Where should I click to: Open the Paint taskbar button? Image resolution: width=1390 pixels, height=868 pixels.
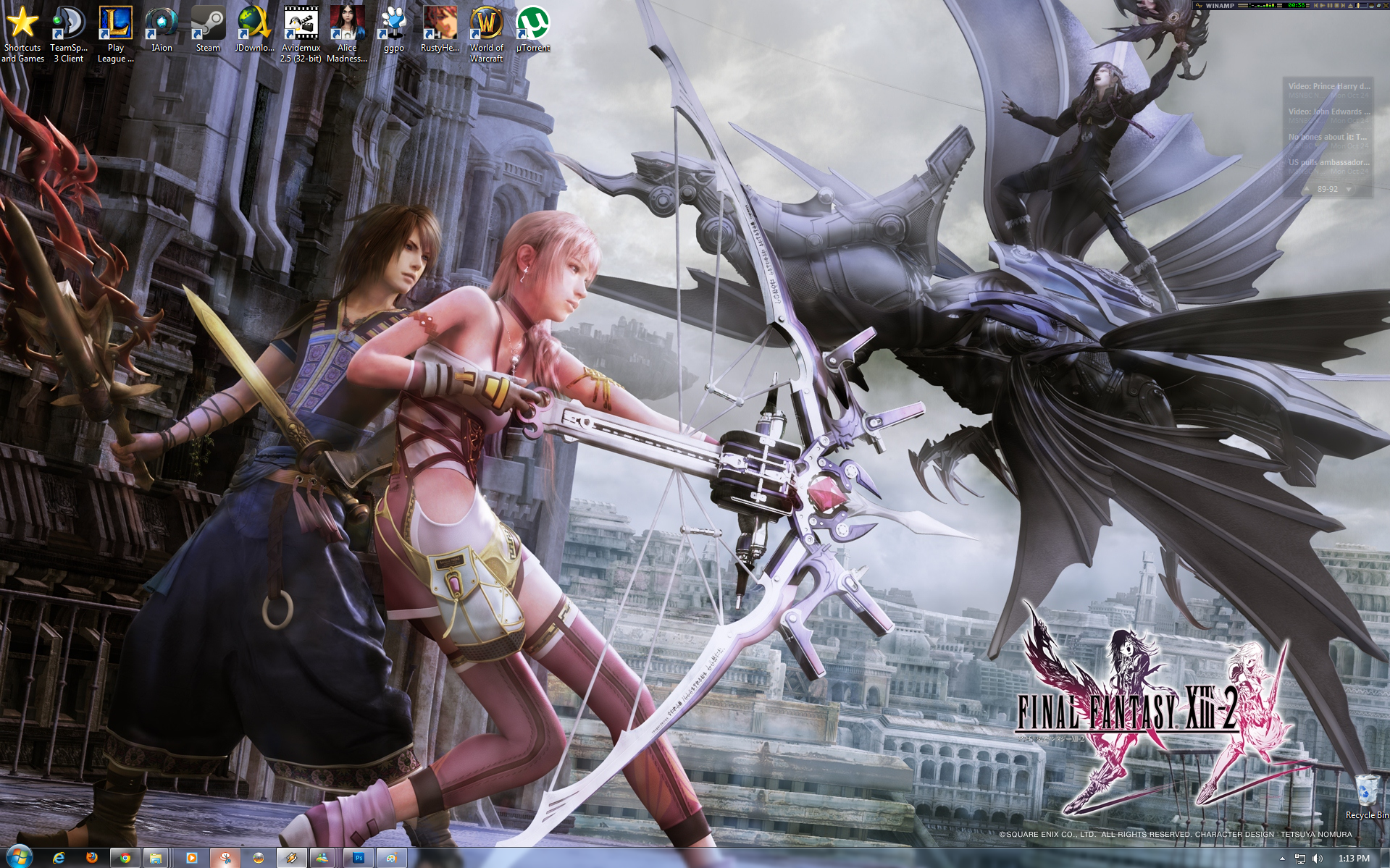tap(392, 858)
